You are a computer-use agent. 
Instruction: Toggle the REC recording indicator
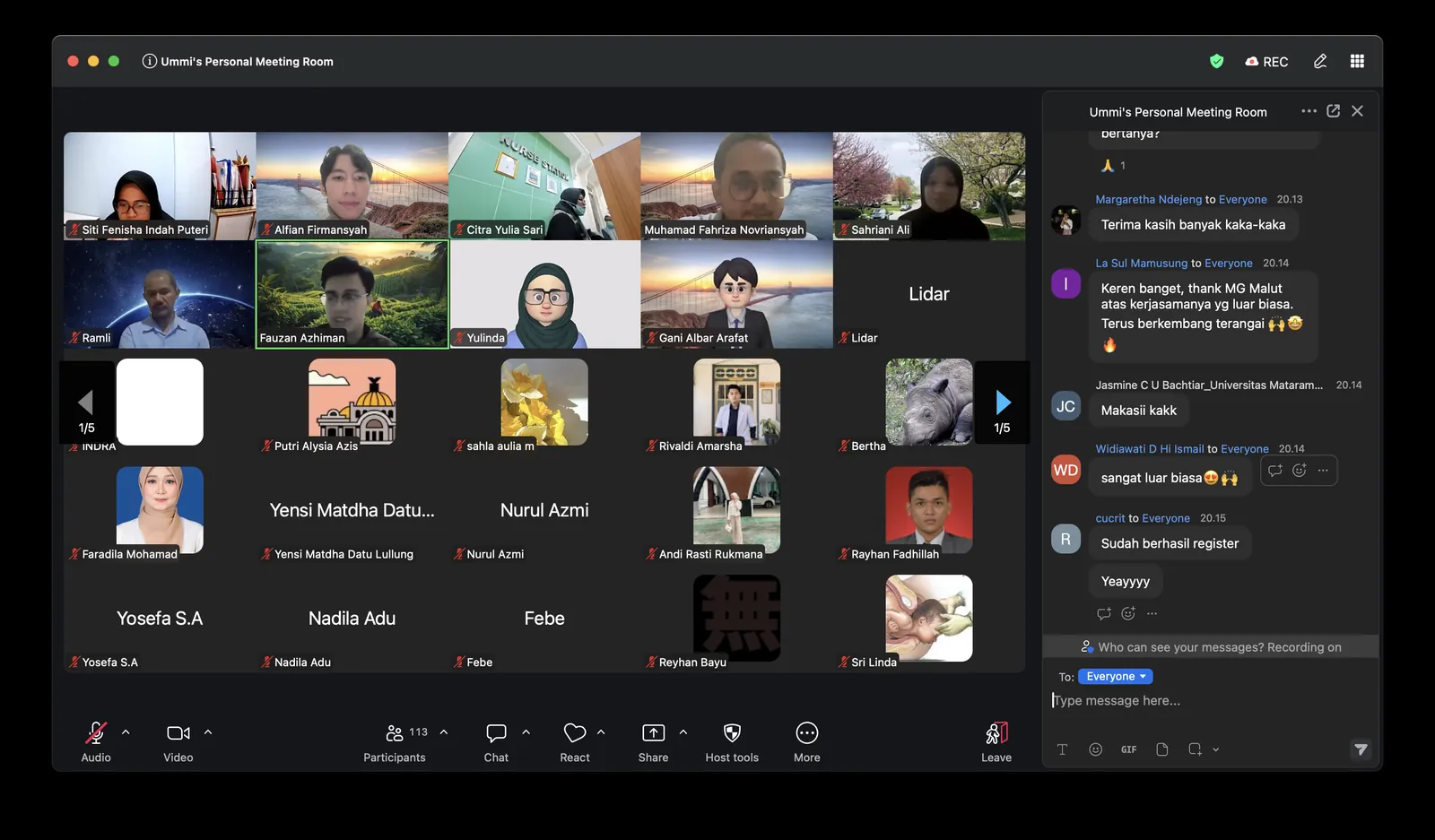tap(1266, 62)
